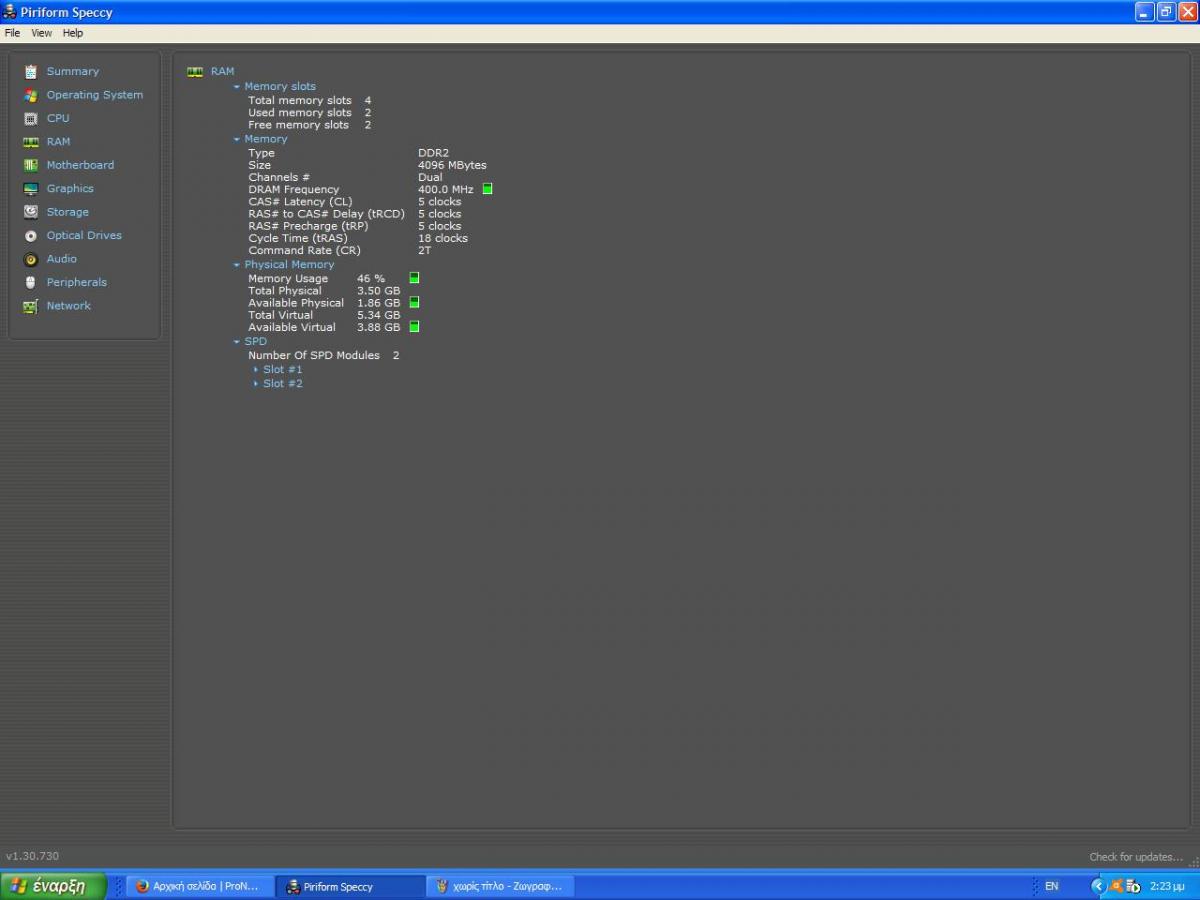Viewport: 1200px width, 900px height.
Task: Click the Summary sidebar icon
Action: 30,72
